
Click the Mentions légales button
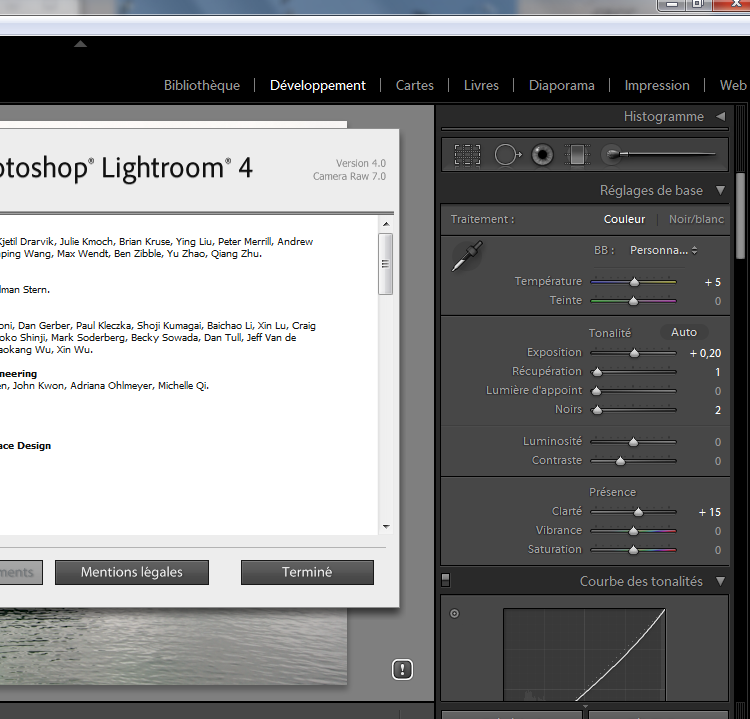(132, 572)
